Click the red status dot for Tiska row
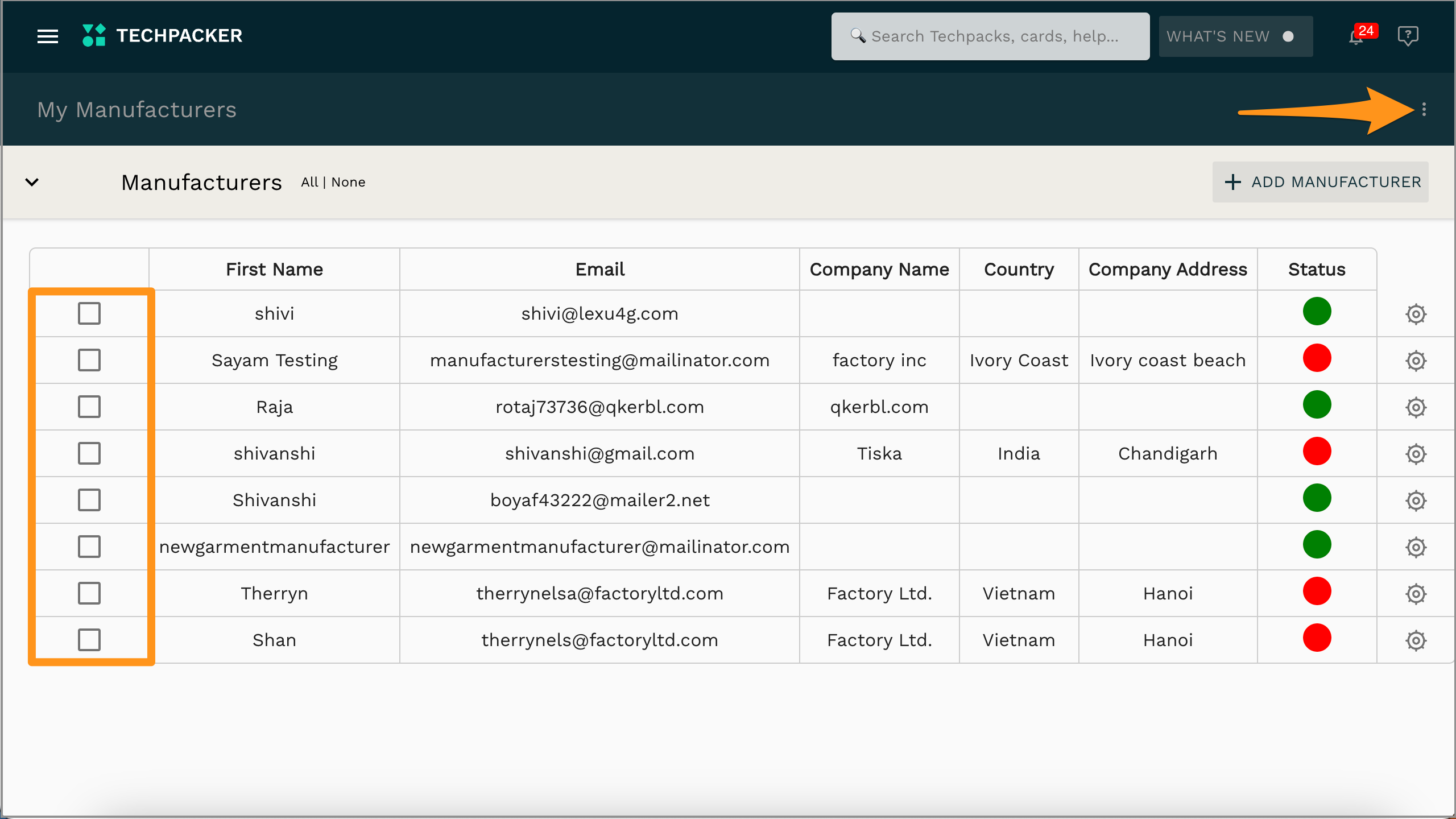This screenshot has width=1456, height=819. (x=1317, y=452)
